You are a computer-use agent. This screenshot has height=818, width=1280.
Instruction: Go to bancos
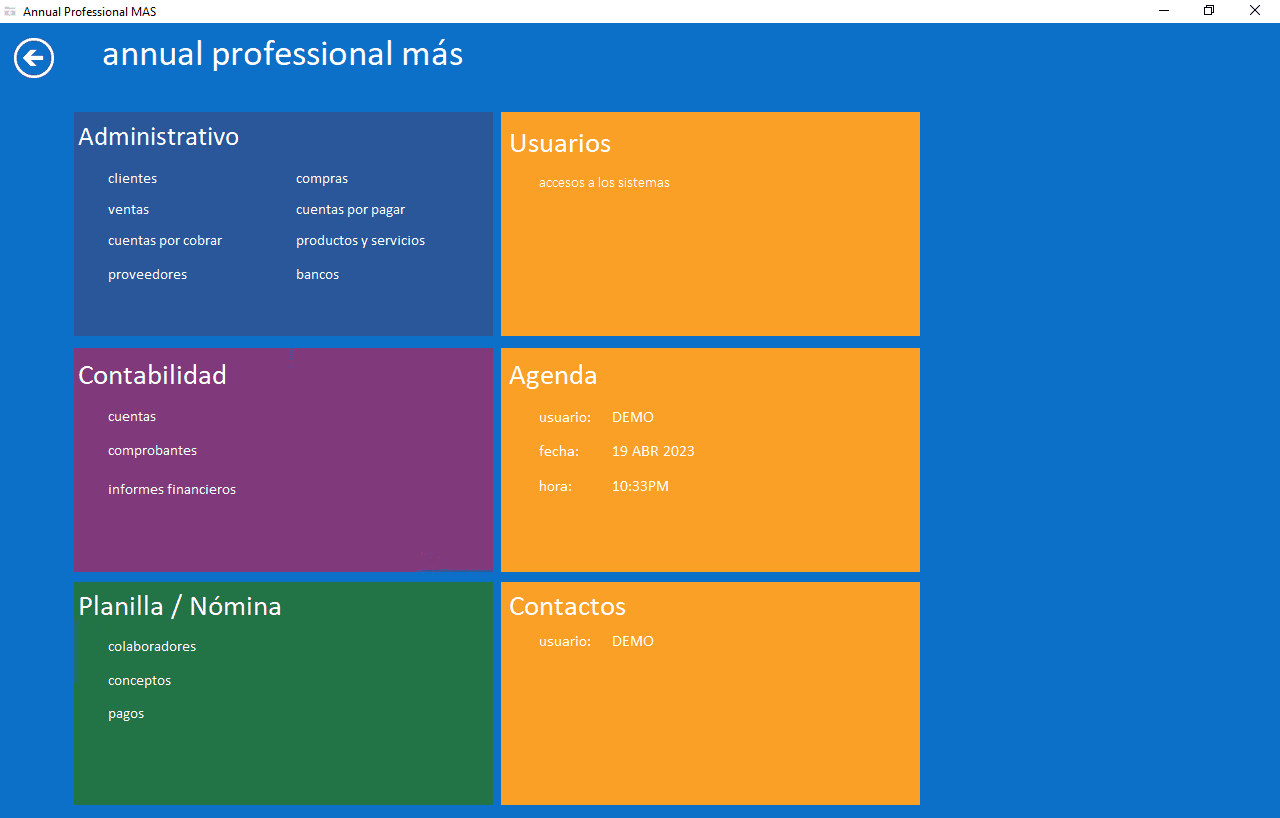point(317,275)
